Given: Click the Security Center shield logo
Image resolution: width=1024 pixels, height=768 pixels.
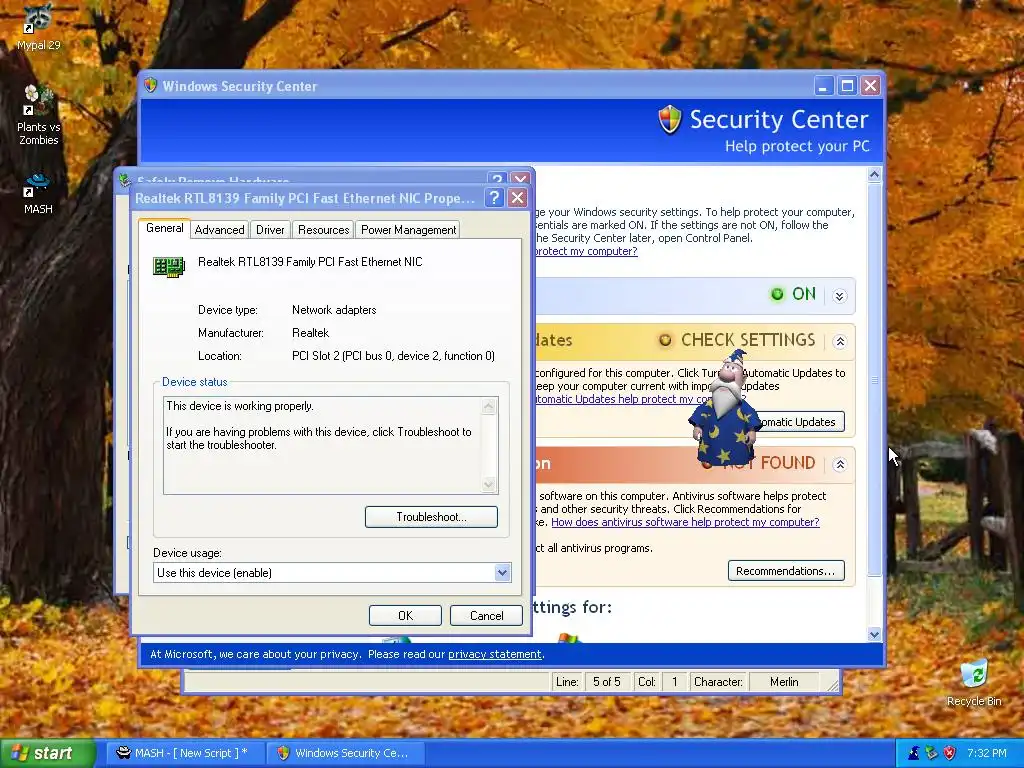Looking at the screenshot, I should (x=670, y=120).
